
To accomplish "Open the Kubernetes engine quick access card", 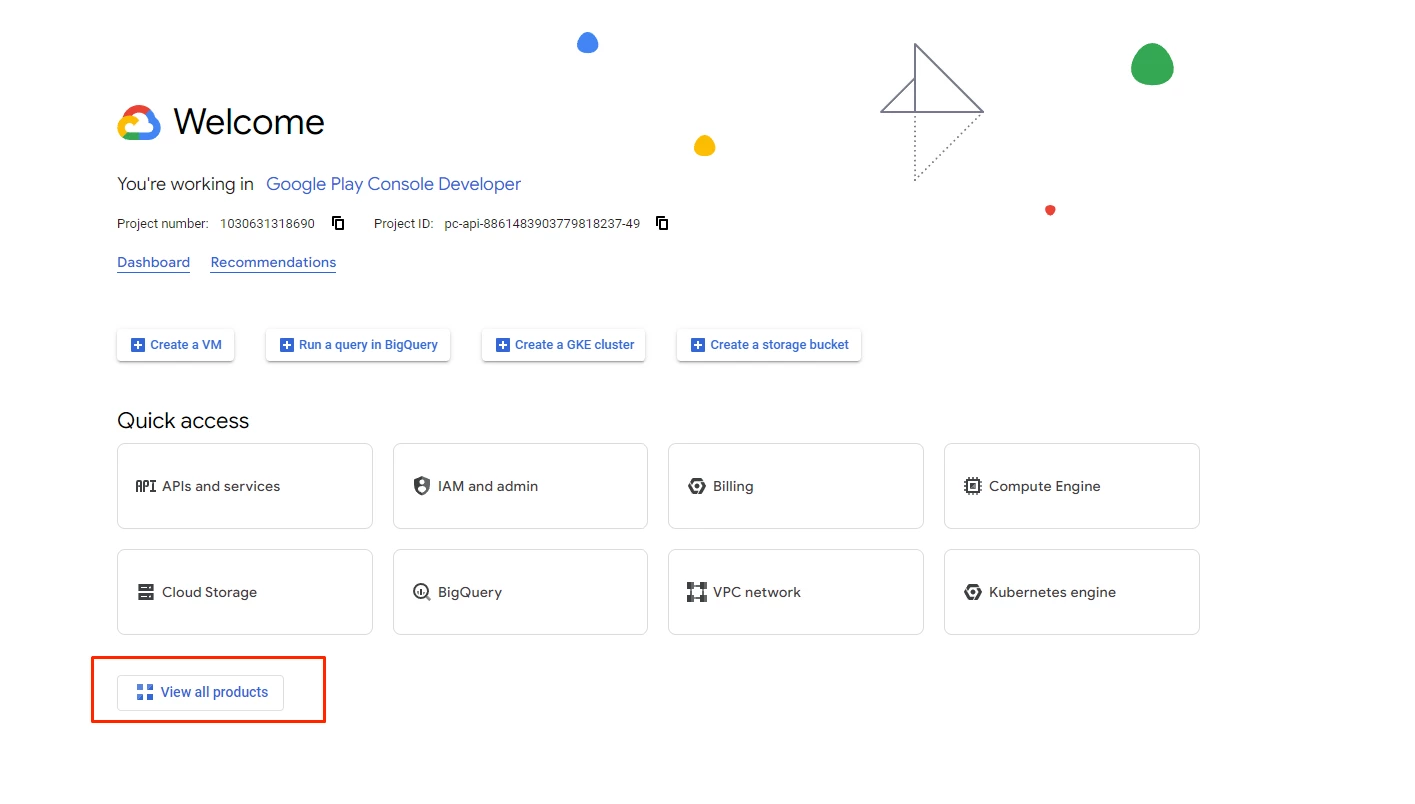I will tap(1071, 592).
